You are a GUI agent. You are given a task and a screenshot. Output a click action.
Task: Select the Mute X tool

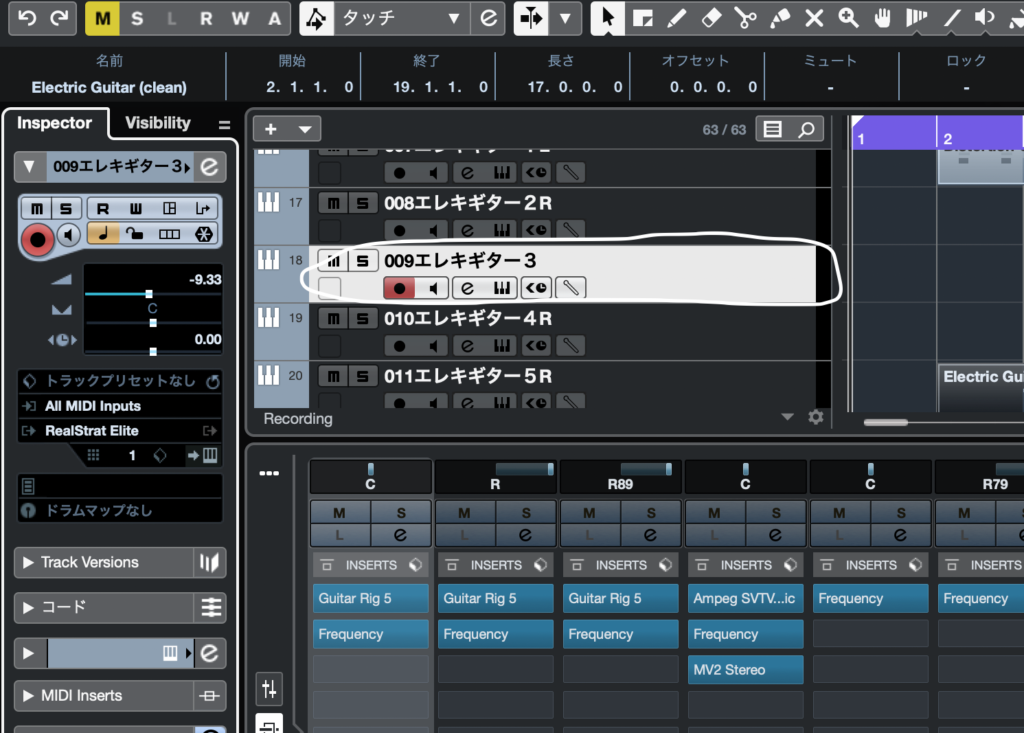(814, 18)
